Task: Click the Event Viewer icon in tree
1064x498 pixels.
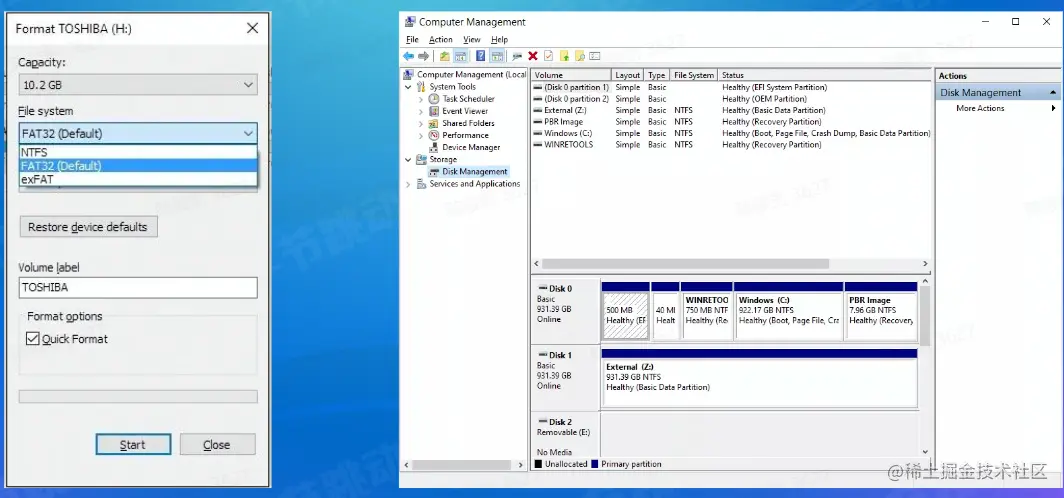Action: pyautogui.click(x=434, y=111)
